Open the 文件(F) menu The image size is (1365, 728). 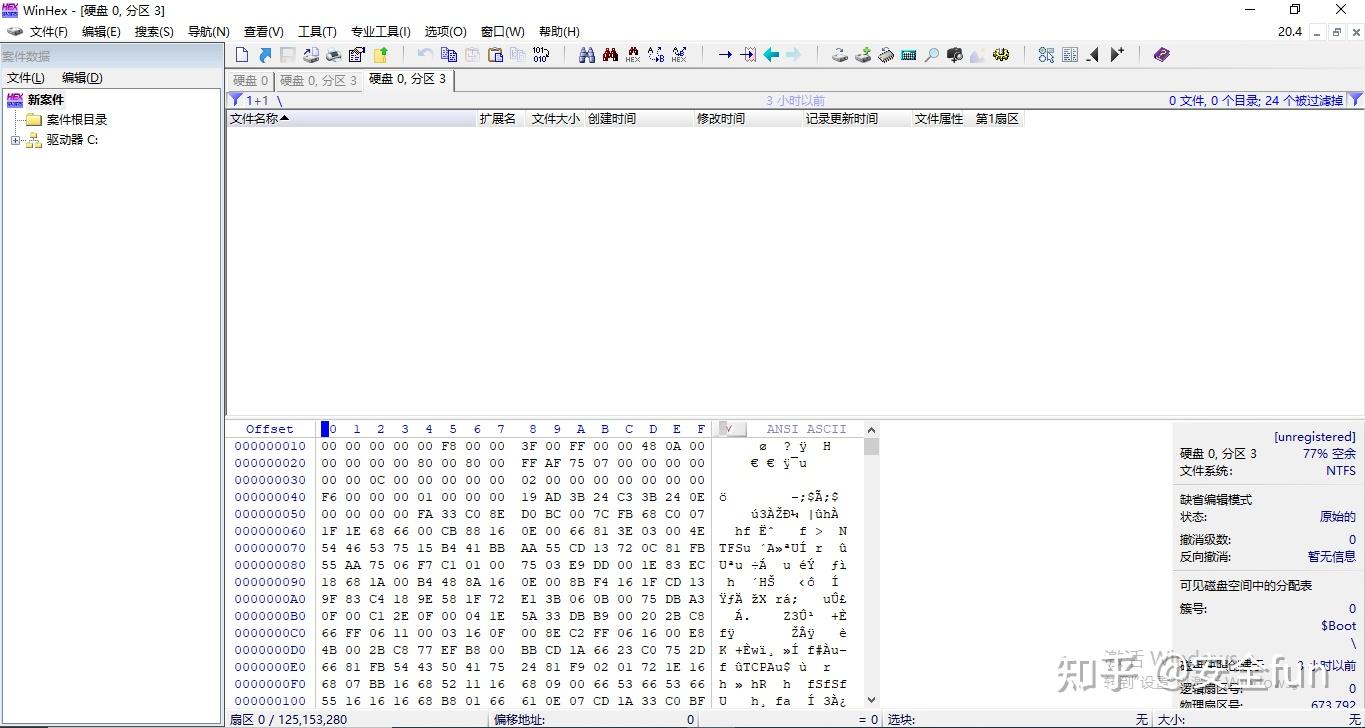pos(49,32)
